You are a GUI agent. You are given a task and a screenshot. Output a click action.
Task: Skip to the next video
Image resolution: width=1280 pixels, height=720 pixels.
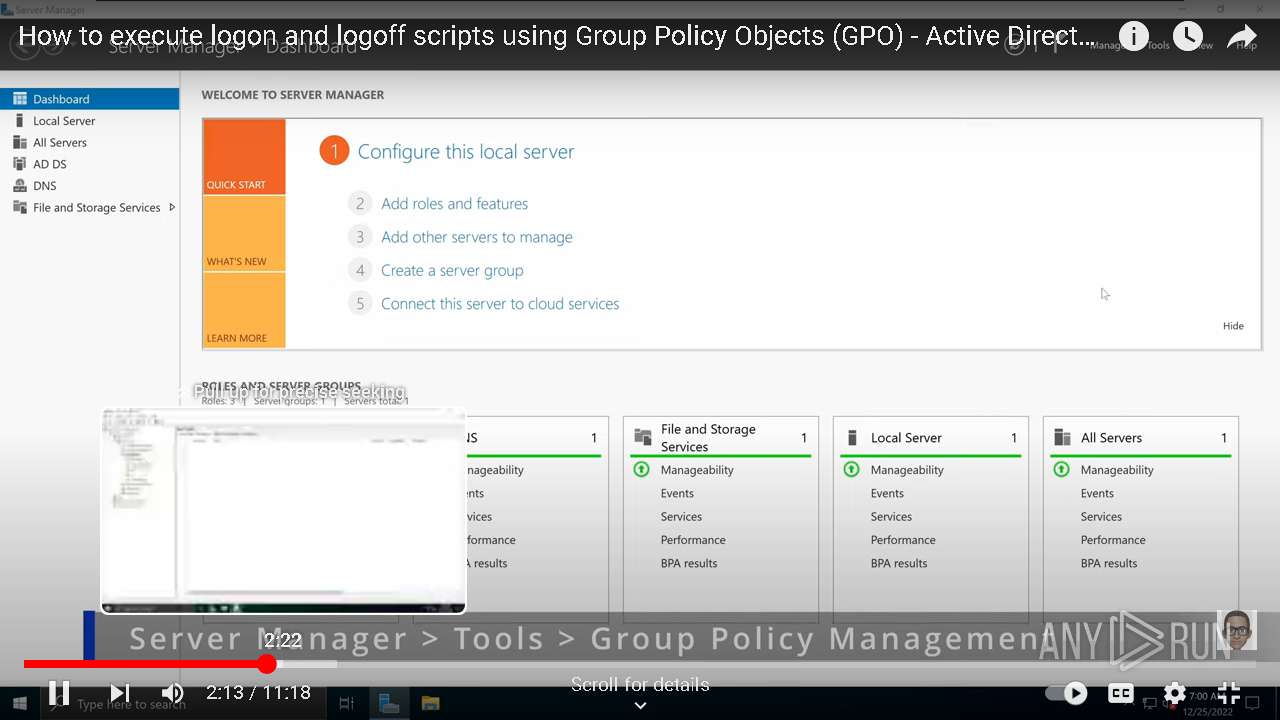pos(120,692)
